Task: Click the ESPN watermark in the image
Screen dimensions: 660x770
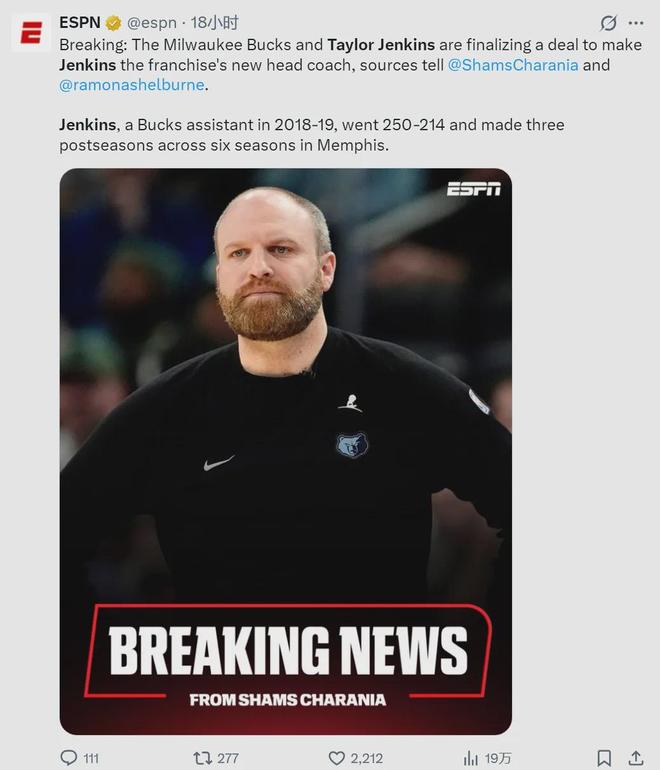Action: click(x=474, y=189)
